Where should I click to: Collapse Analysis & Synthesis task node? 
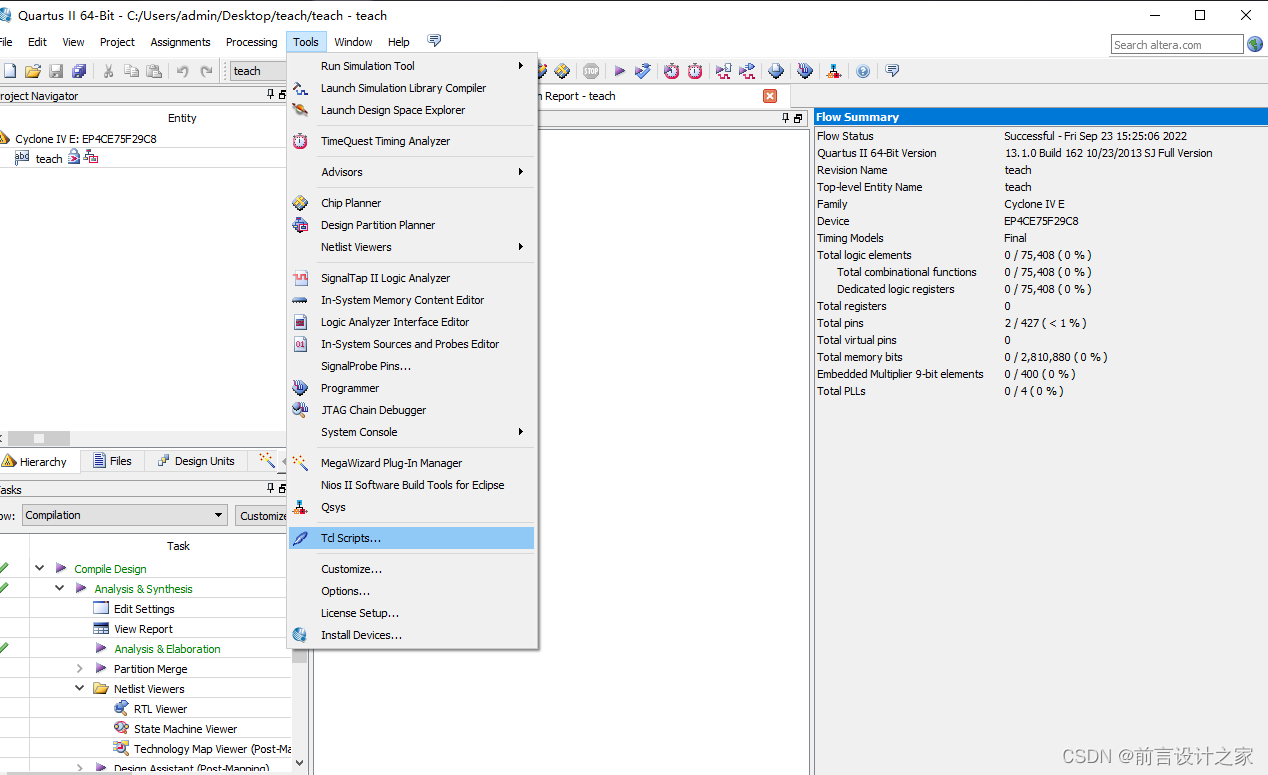60,588
